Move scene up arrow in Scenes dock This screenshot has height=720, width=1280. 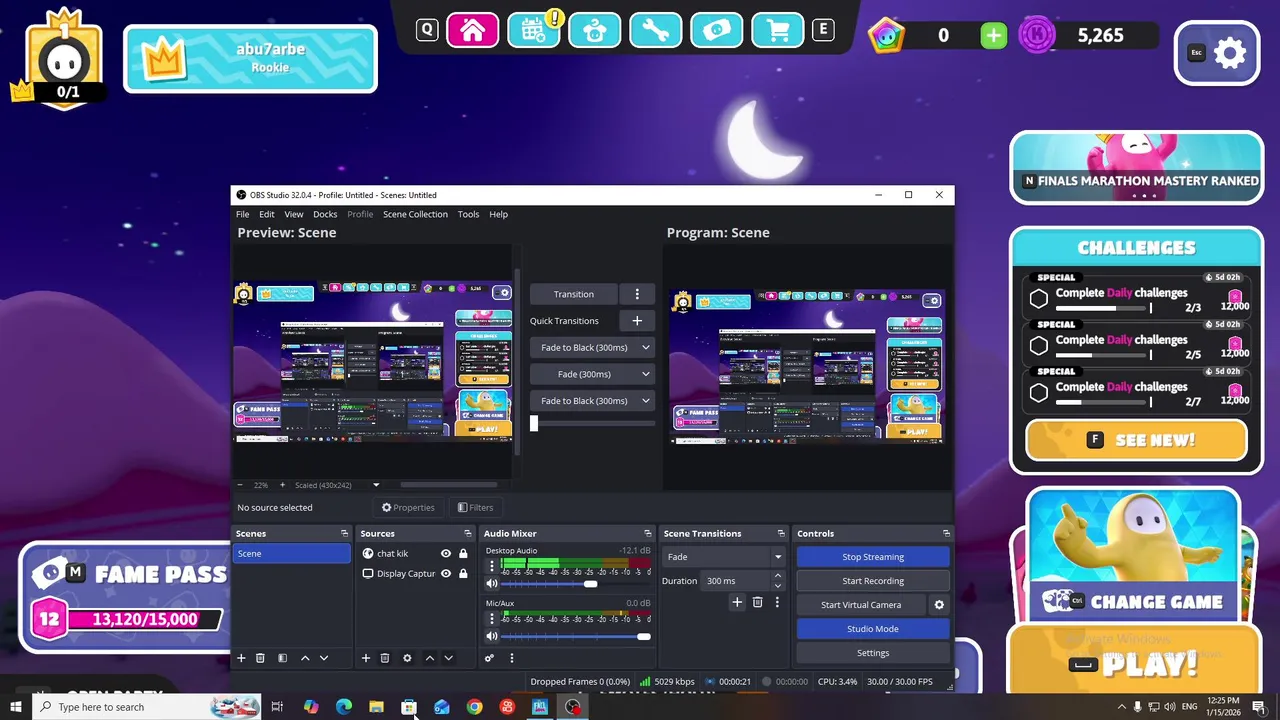305,658
